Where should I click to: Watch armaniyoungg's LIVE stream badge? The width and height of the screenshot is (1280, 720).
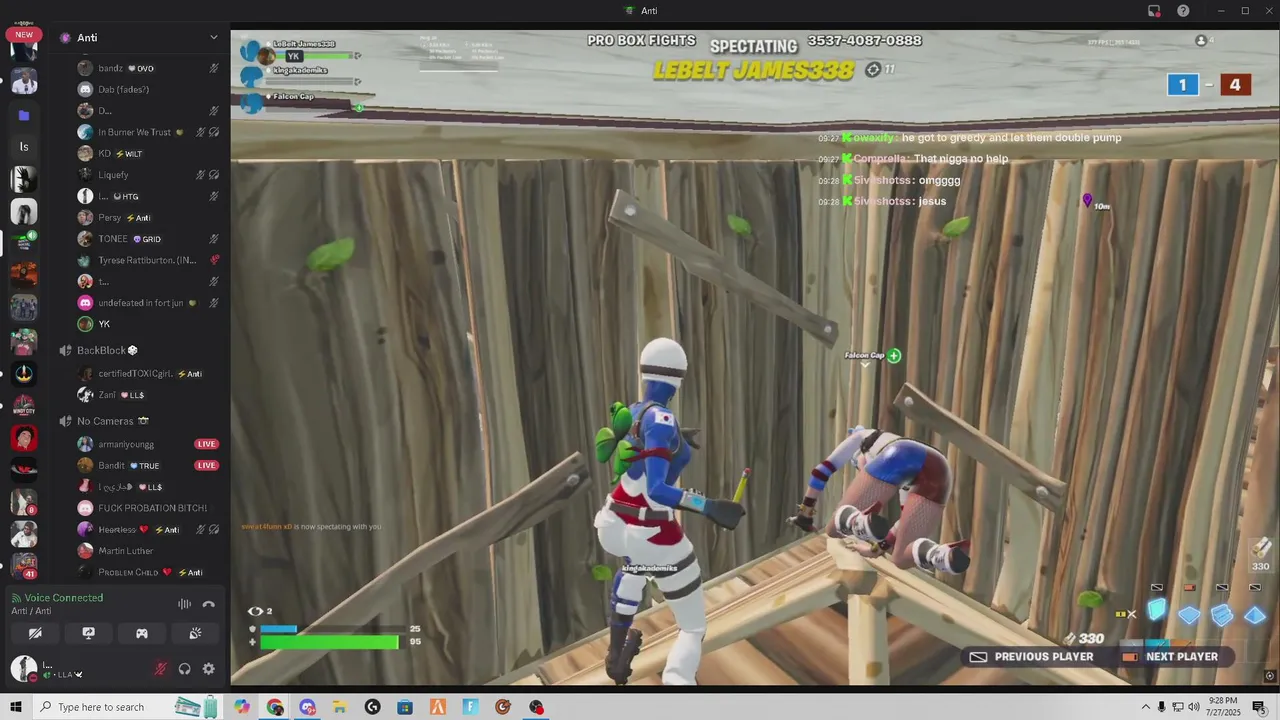coord(207,444)
